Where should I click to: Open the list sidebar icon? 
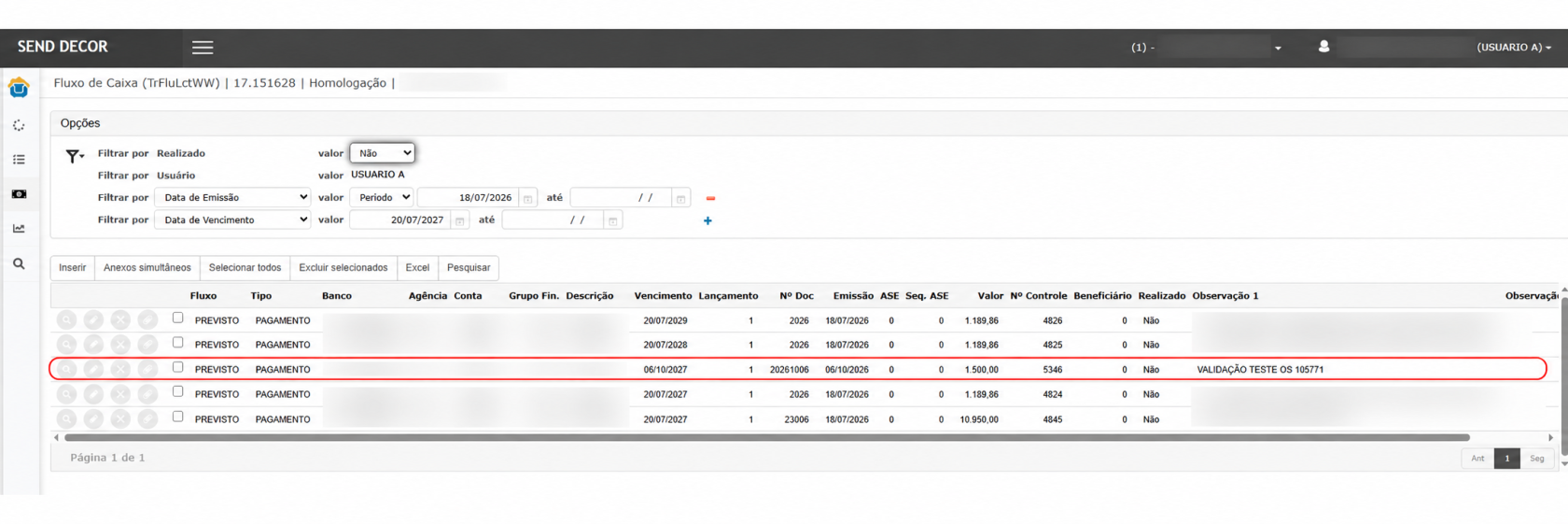coord(19,160)
